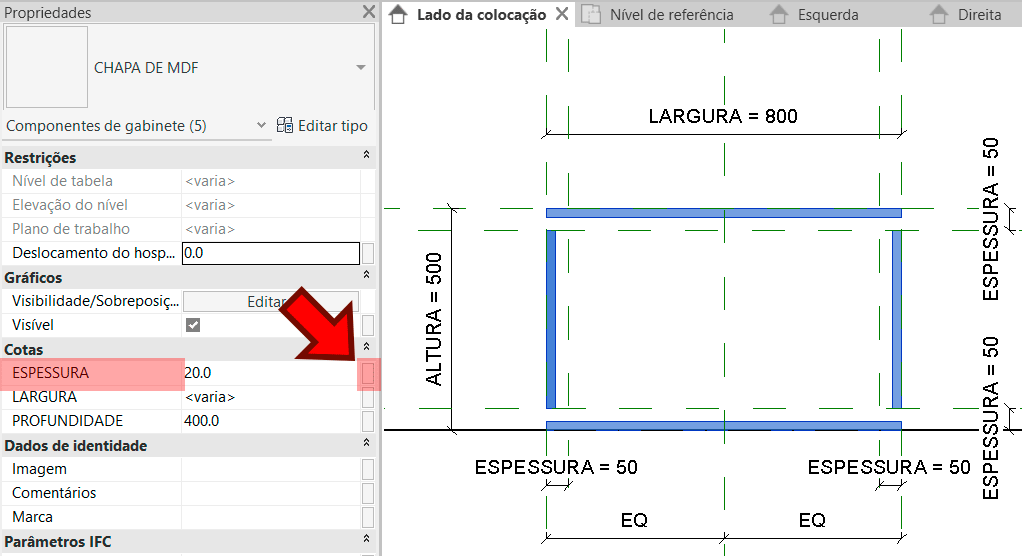
Task: Click the Marca value field
Action: (x=270, y=517)
